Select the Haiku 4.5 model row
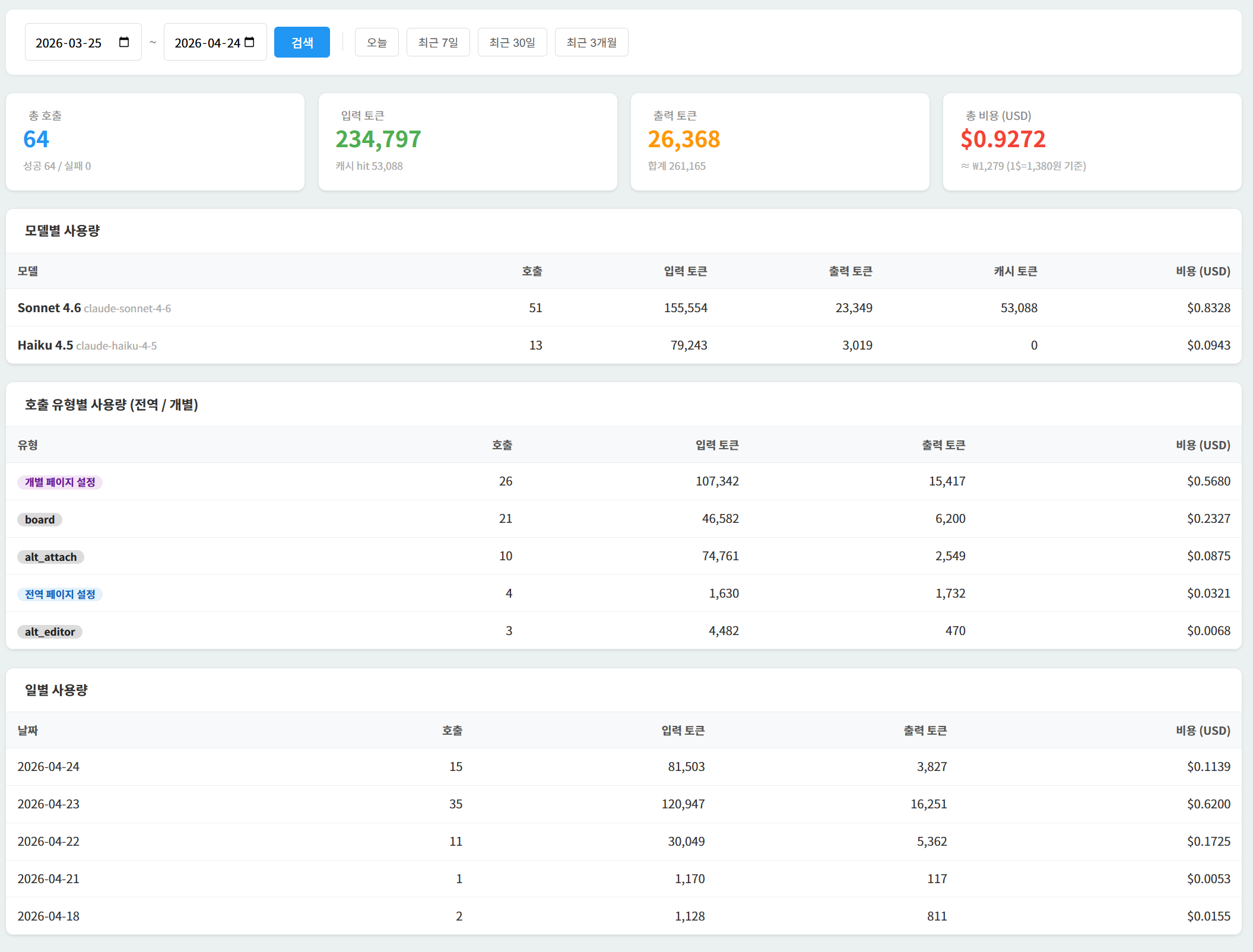The image size is (1253, 952). click(x=623, y=345)
